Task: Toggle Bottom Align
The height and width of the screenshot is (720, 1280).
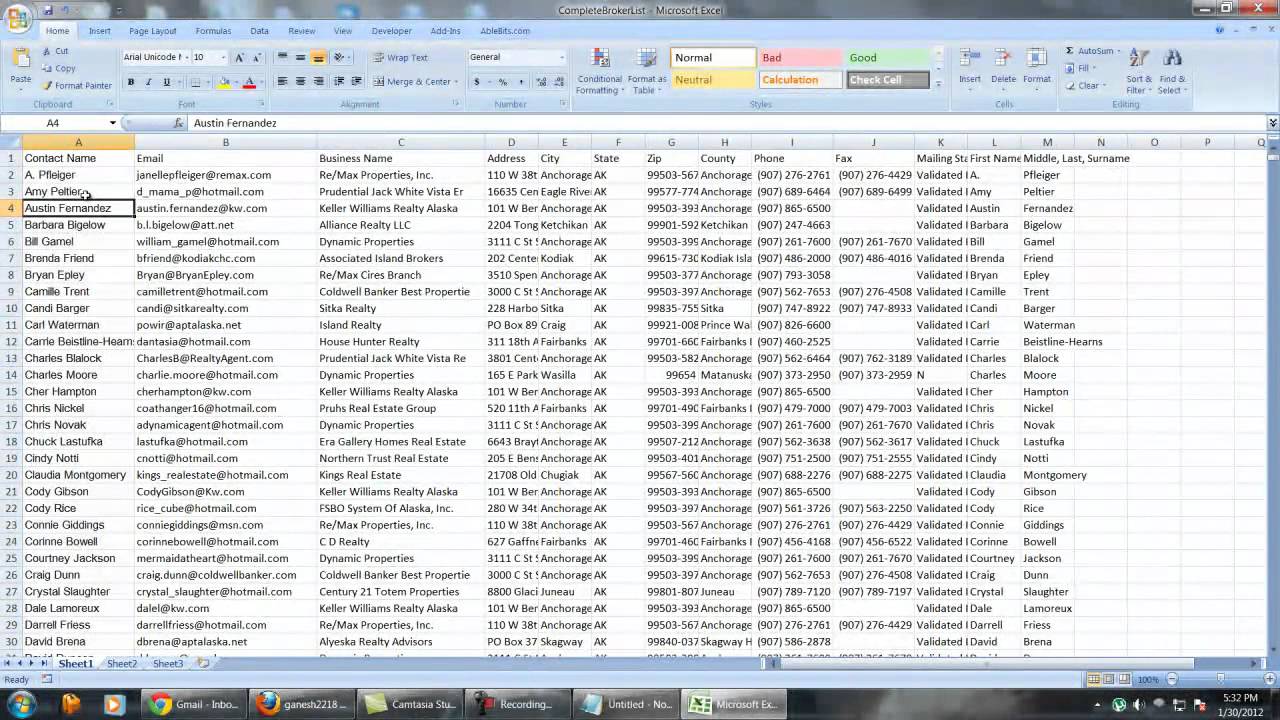Action: tap(318, 57)
